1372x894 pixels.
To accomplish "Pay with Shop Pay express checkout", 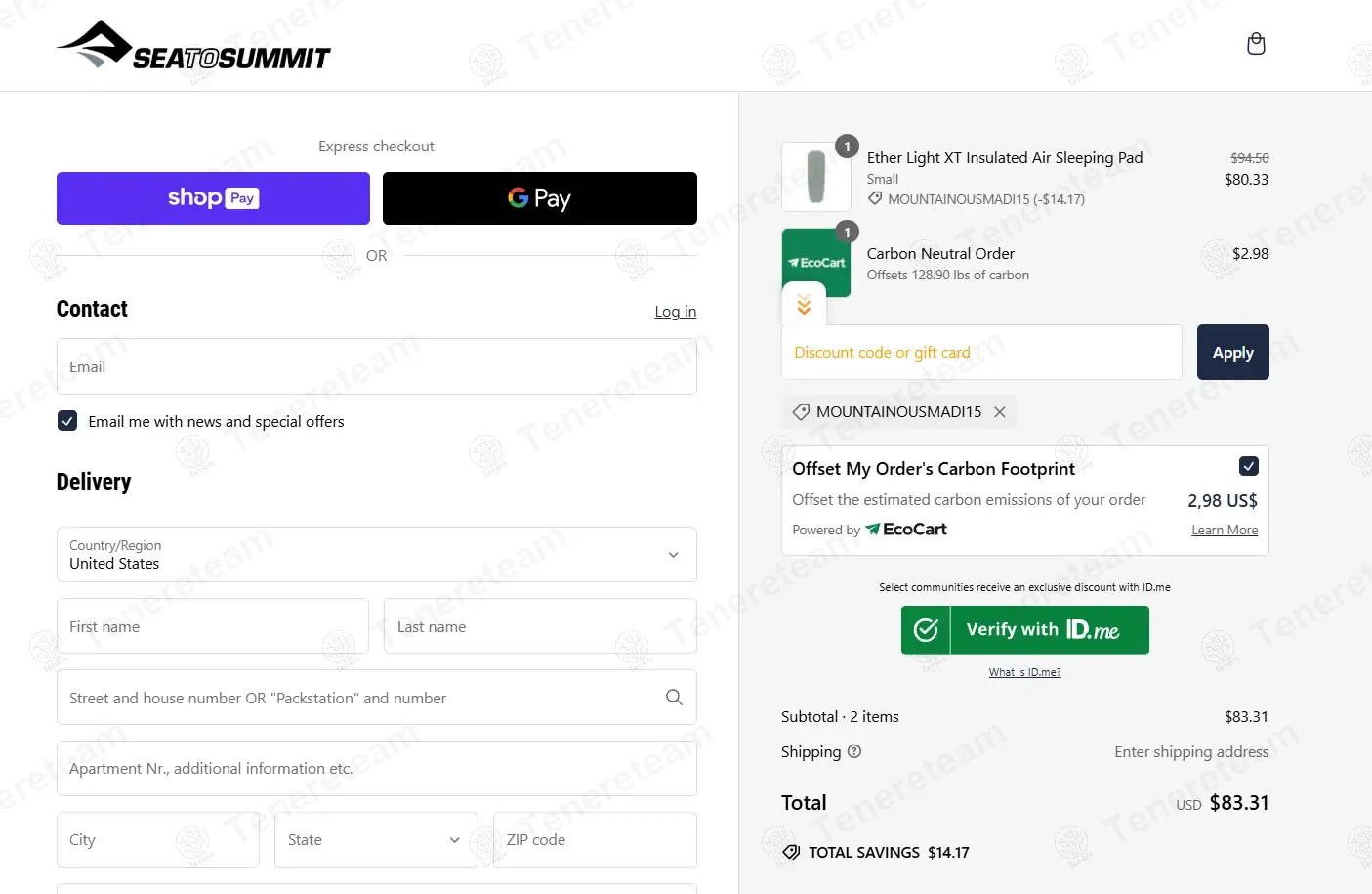I will pyautogui.click(x=213, y=198).
